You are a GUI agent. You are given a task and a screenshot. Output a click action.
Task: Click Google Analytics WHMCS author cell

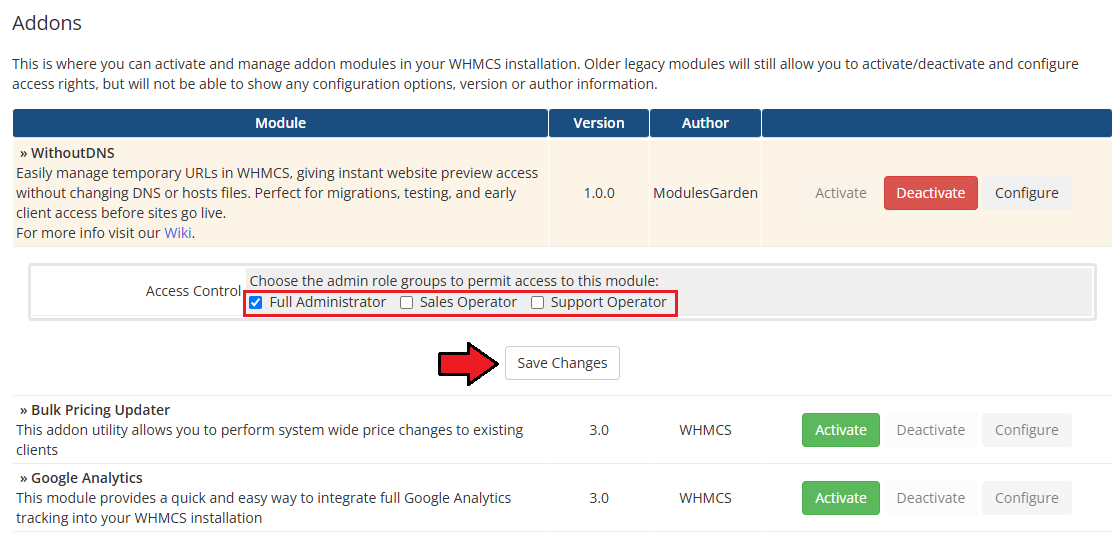(x=705, y=498)
